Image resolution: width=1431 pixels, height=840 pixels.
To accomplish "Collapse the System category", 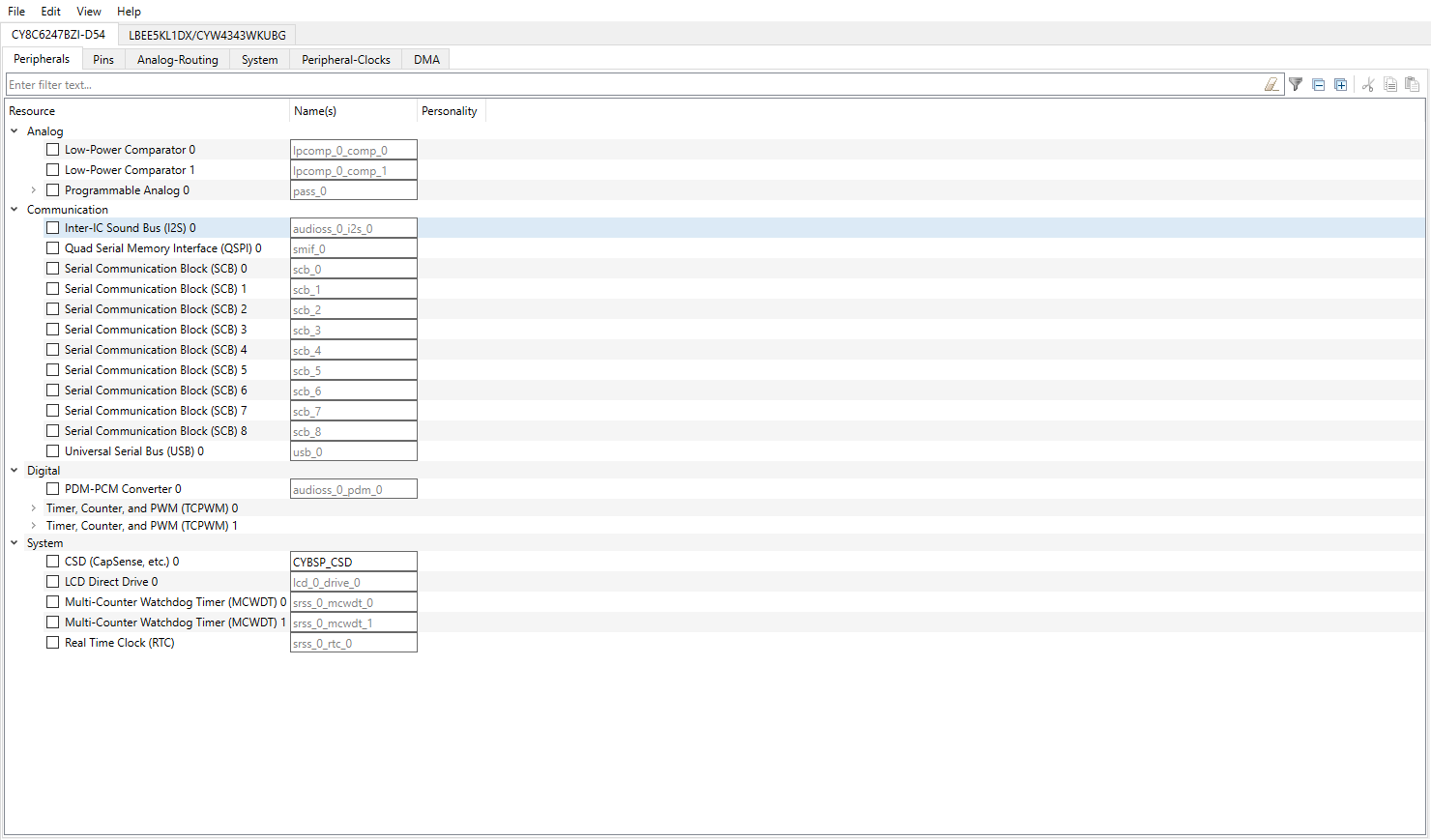I will pyautogui.click(x=15, y=543).
